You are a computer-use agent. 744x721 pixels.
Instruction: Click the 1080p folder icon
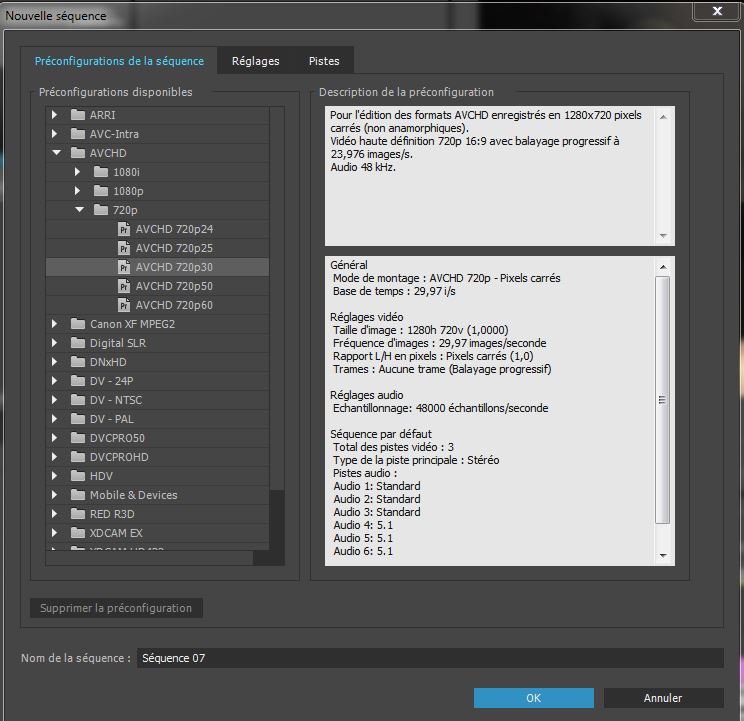101,191
